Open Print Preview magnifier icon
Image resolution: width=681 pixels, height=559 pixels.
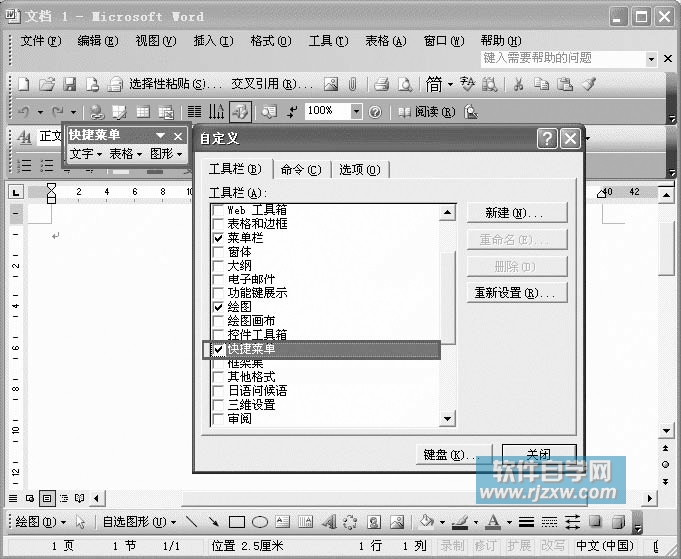click(405, 84)
